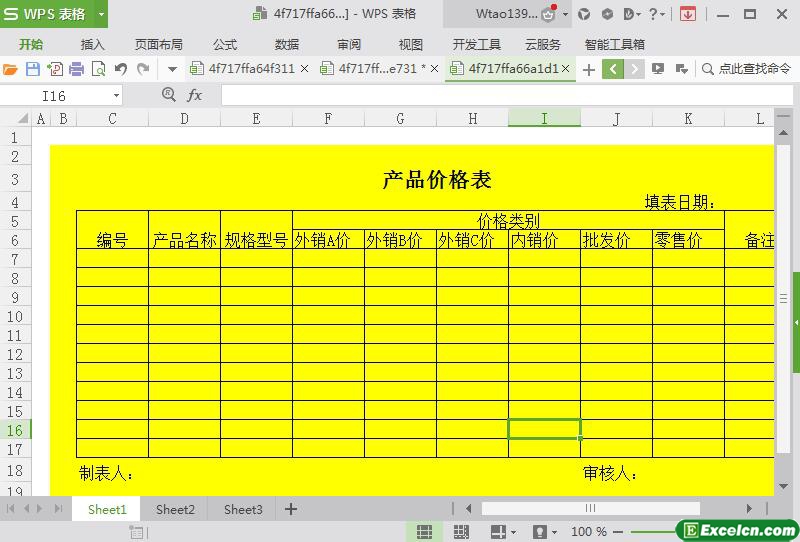Click the search command magnifier box
This screenshot has width=800, height=542.
(746, 69)
